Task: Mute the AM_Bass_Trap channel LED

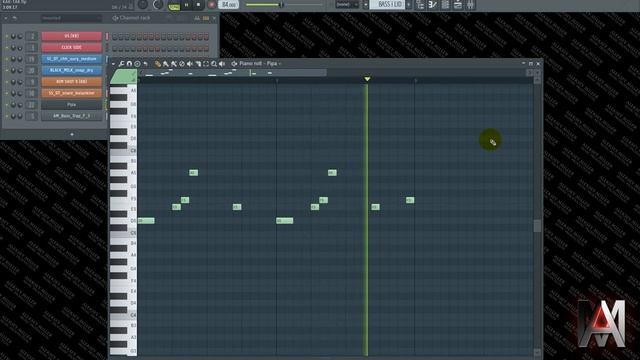Action: click(7, 116)
